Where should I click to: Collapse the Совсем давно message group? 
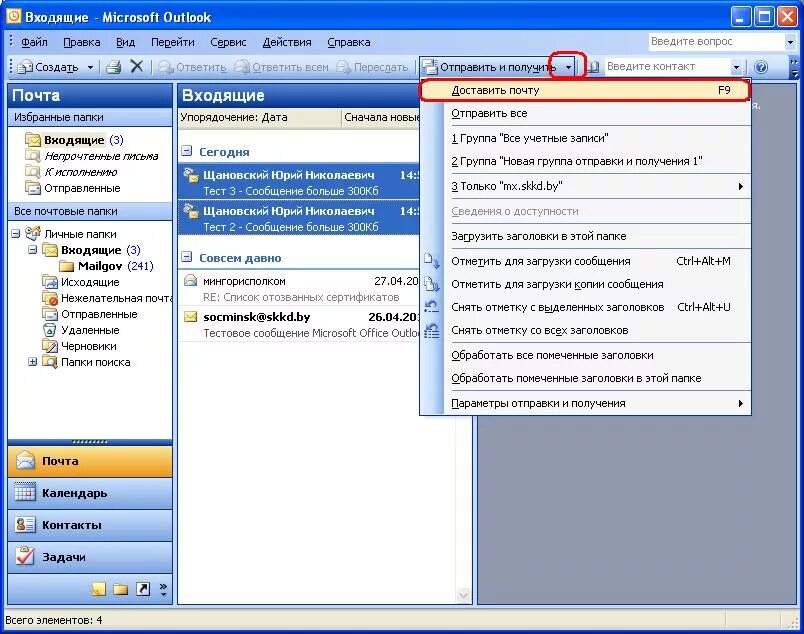click(x=187, y=257)
